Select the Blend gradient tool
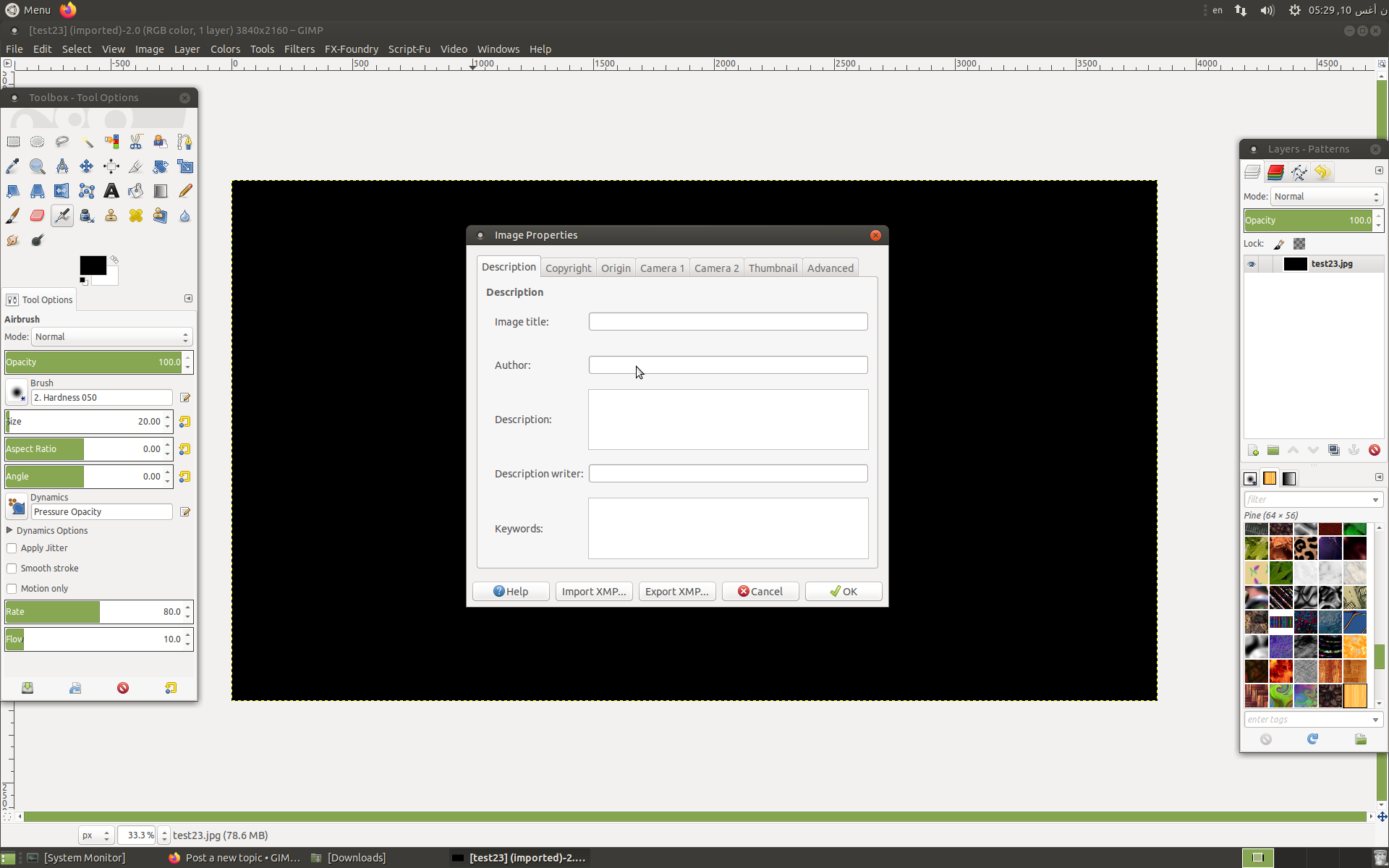This screenshot has width=1389, height=868. click(x=161, y=191)
